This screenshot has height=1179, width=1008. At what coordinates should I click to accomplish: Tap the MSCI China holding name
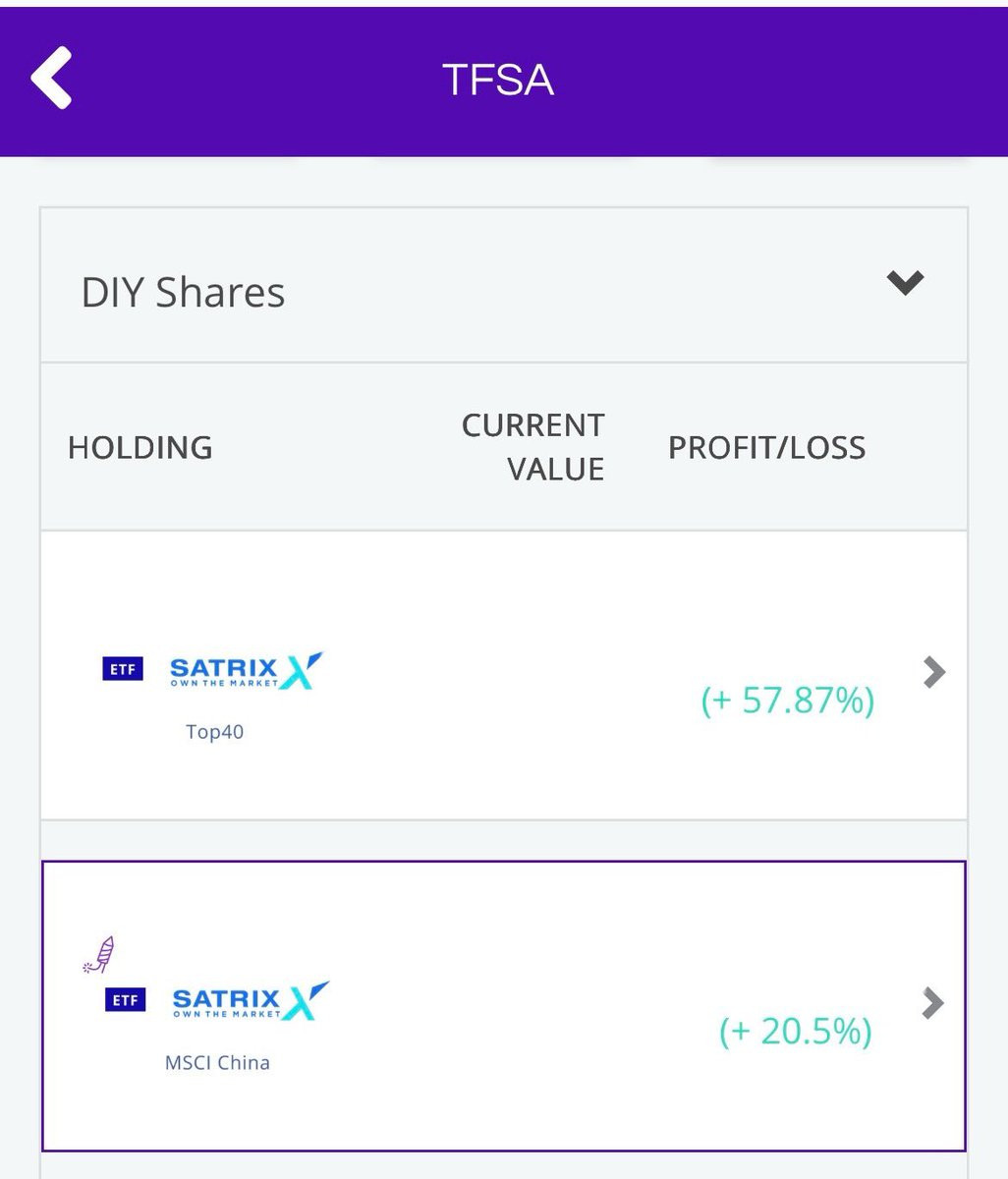click(217, 1062)
